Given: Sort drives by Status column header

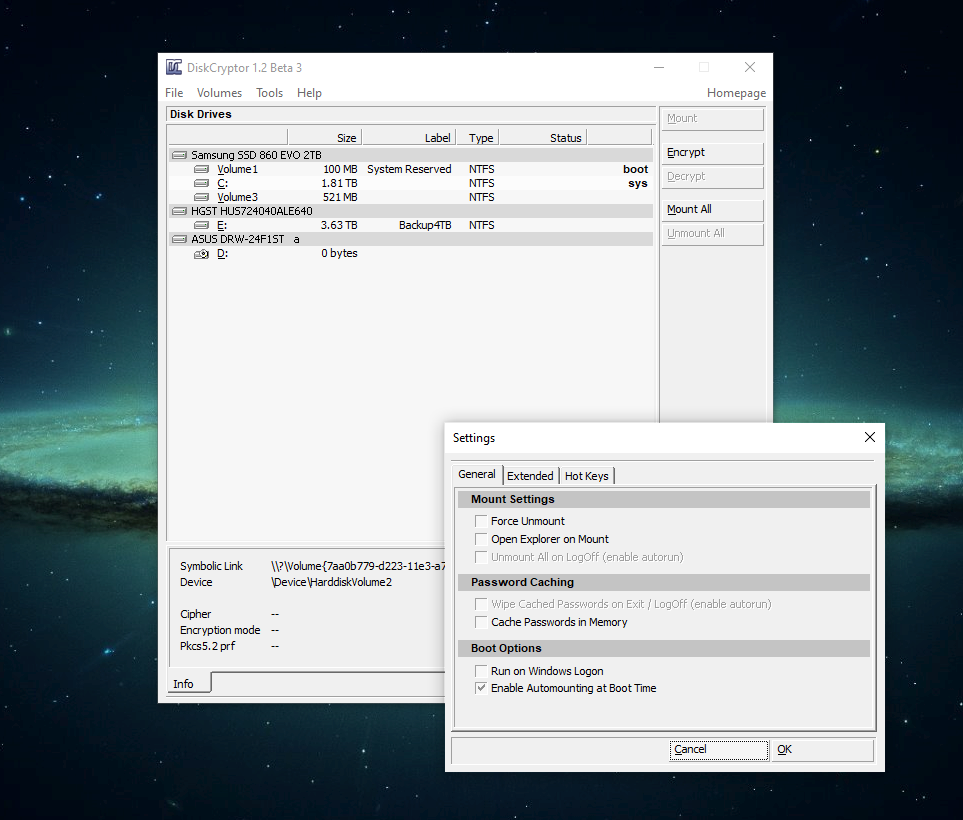Looking at the screenshot, I should coord(544,138).
